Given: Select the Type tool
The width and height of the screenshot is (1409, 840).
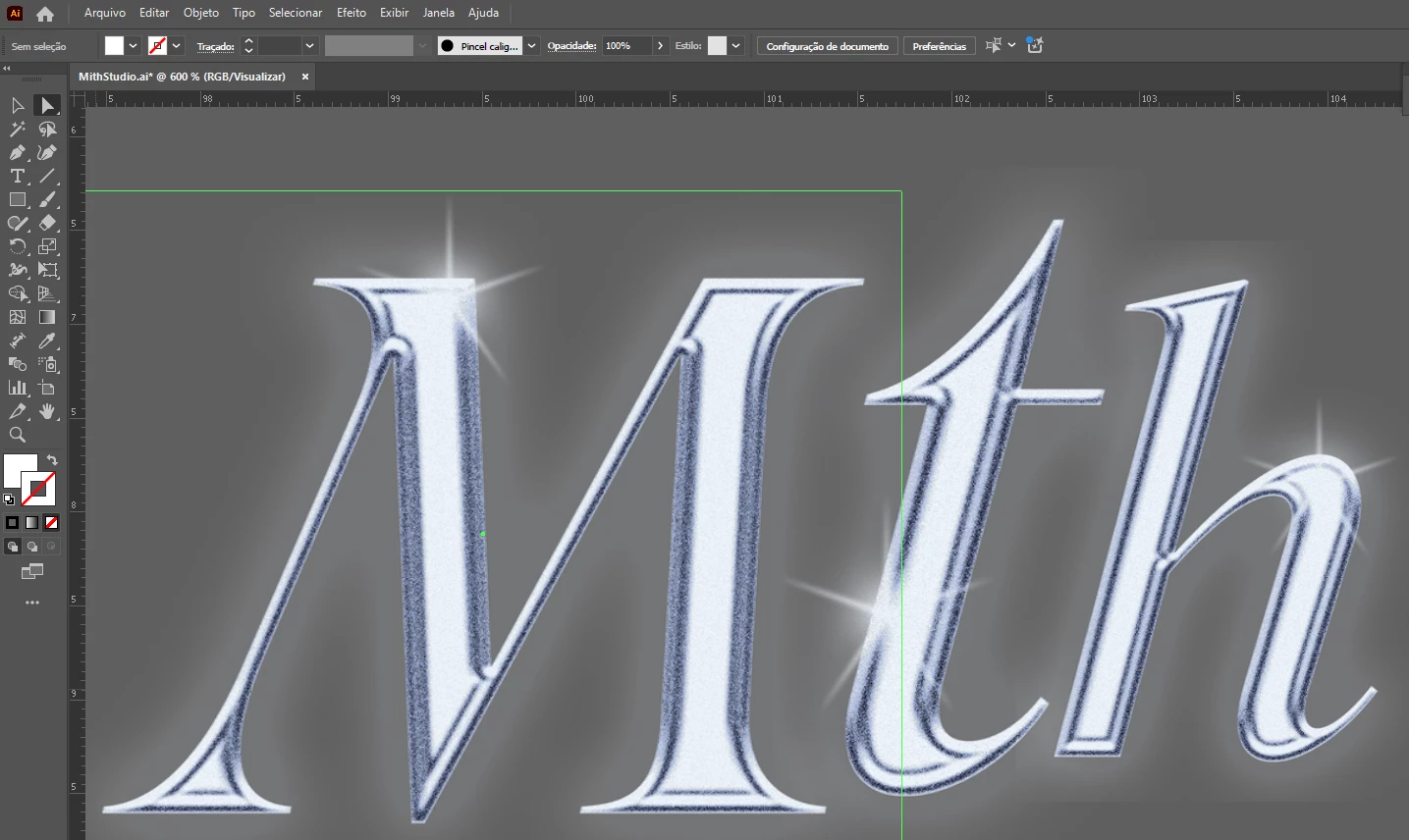Looking at the screenshot, I should [18, 176].
